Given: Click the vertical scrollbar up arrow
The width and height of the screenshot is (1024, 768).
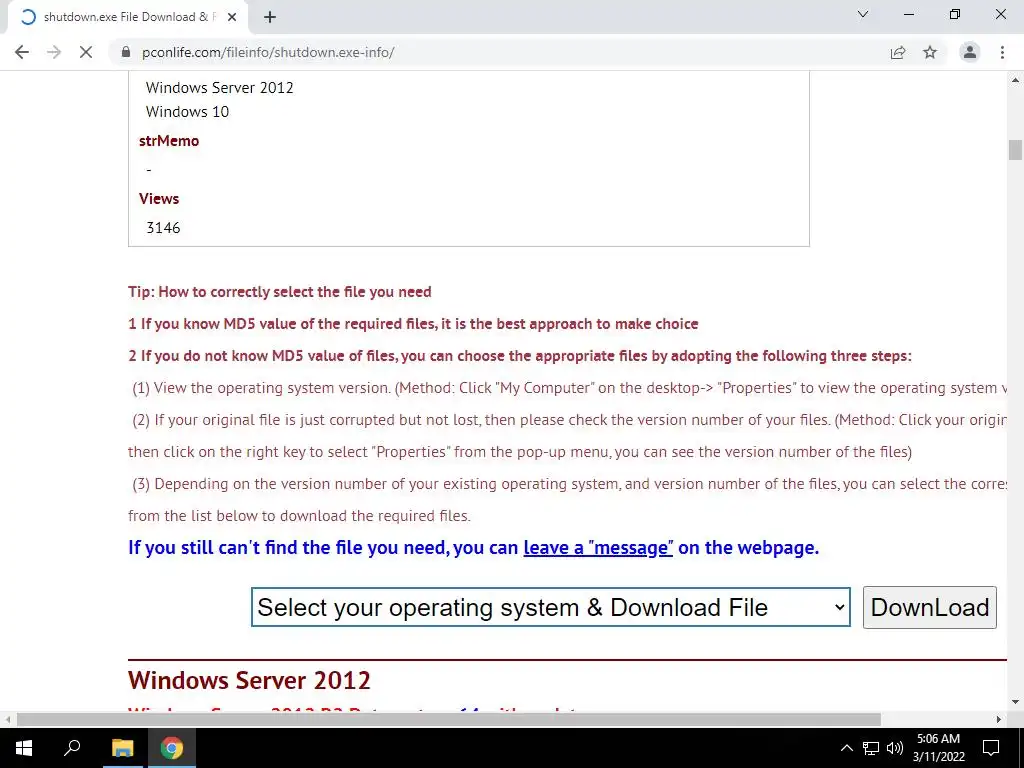Looking at the screenshot, I should [1015, 80].
